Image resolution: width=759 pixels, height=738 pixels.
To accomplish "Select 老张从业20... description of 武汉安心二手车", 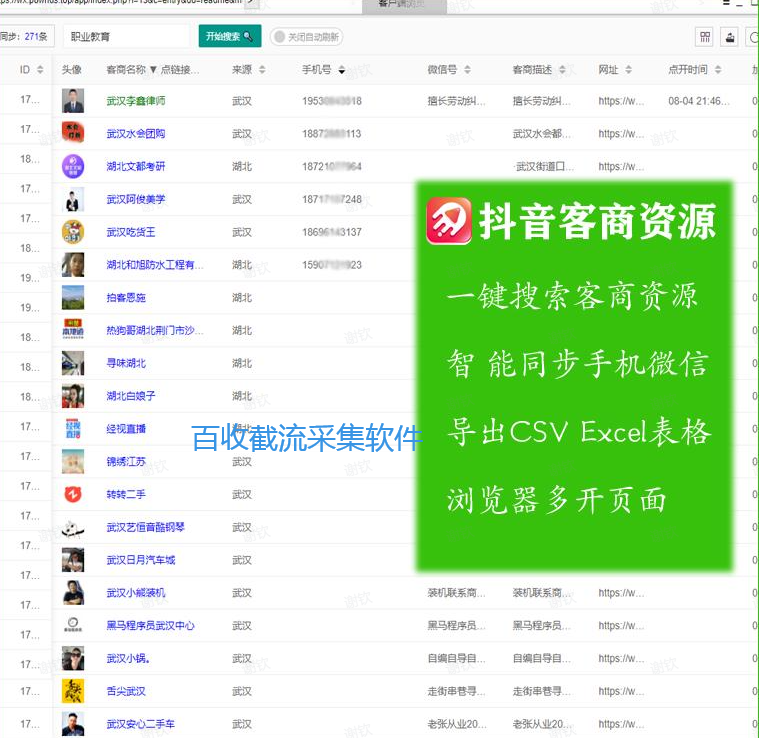I will click(x=542, y=724).
